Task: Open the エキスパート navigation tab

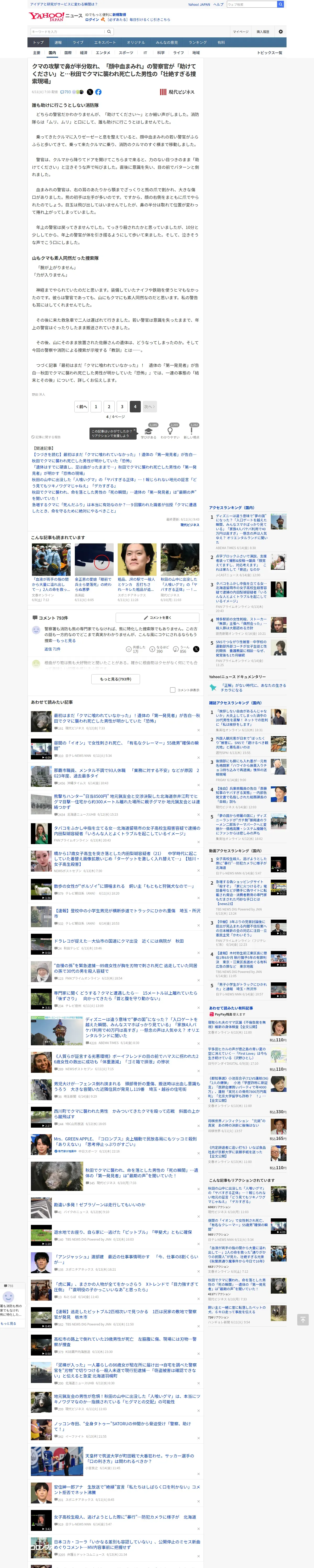Action: tap(105, 43)
